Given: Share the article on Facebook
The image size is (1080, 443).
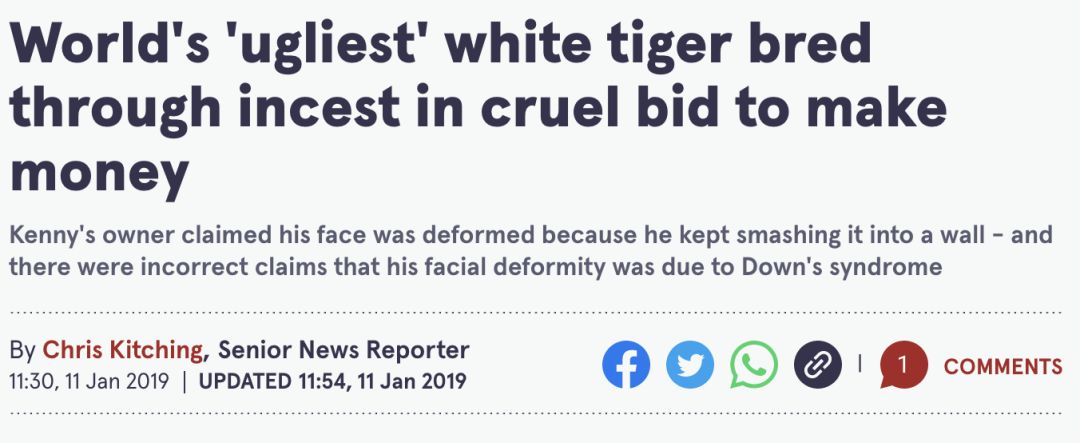Looking at the screenshot, I should [x=626, y=366].
